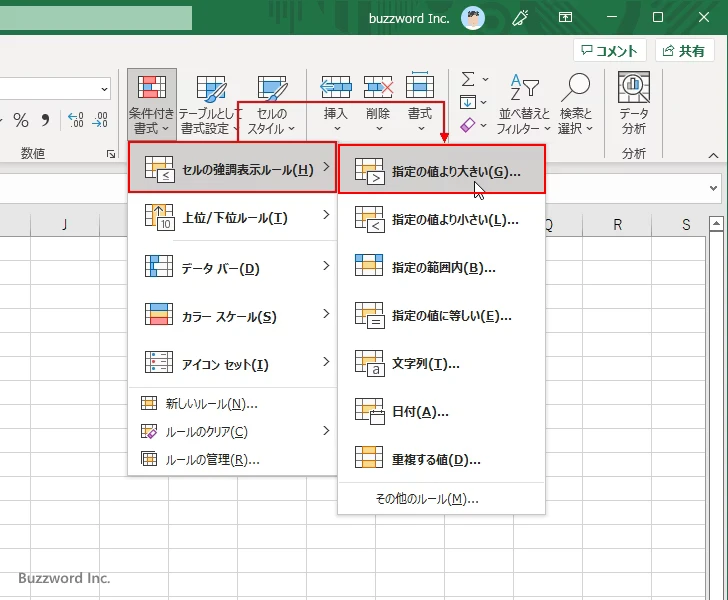
Task: Expand the formula bar chevron
Action: 713,187
